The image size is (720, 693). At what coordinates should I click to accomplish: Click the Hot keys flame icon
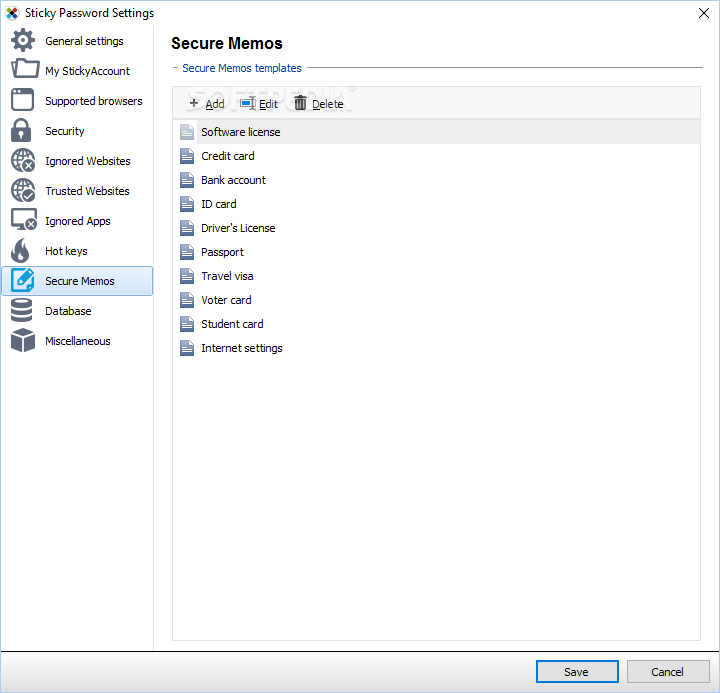[21, 250]
